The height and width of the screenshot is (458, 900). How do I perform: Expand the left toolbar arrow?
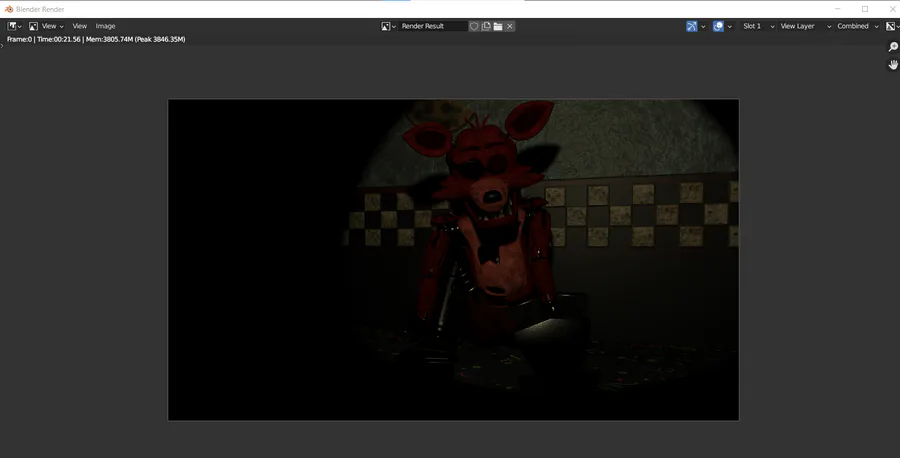[x=2, y=46]
